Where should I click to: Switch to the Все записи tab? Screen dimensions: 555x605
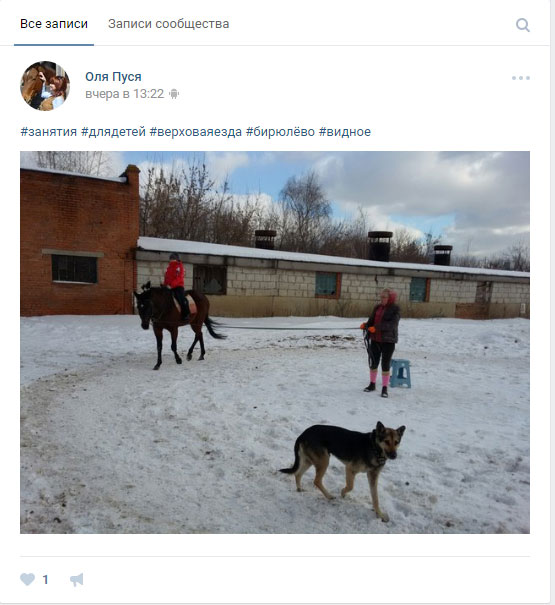pyautogui.click(x=54, y=24)
